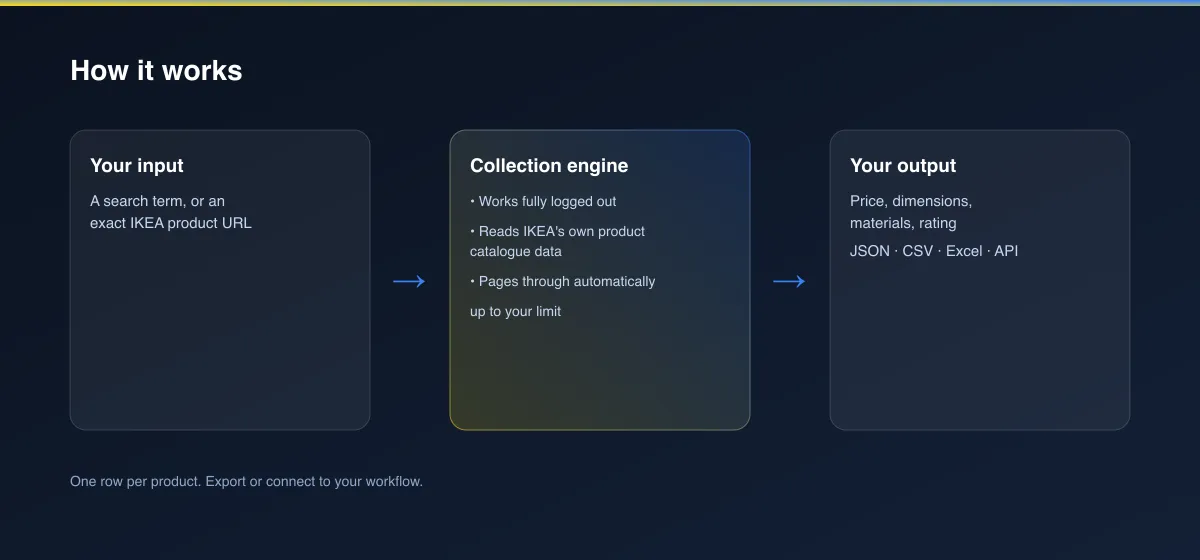Click 'Price, dimensions,' text line

click(x=911, y=201)
